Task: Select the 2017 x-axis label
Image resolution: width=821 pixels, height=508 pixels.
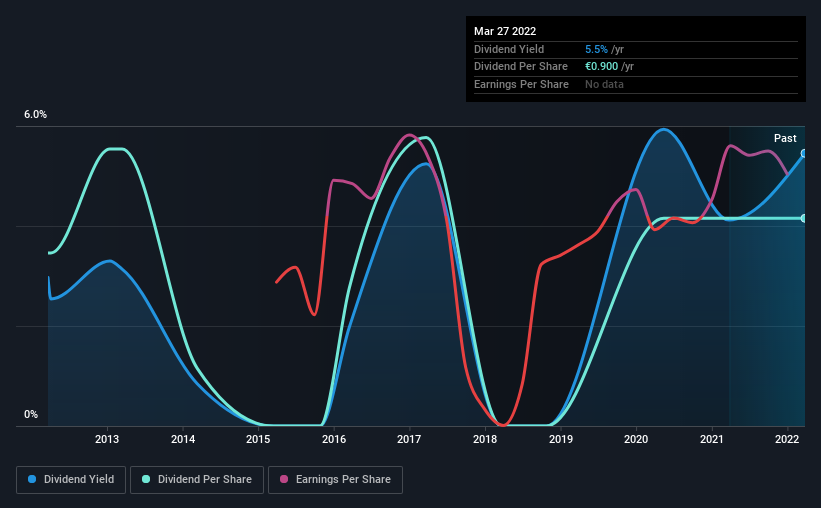Action: pyautogui.click(x=409, y=439)
